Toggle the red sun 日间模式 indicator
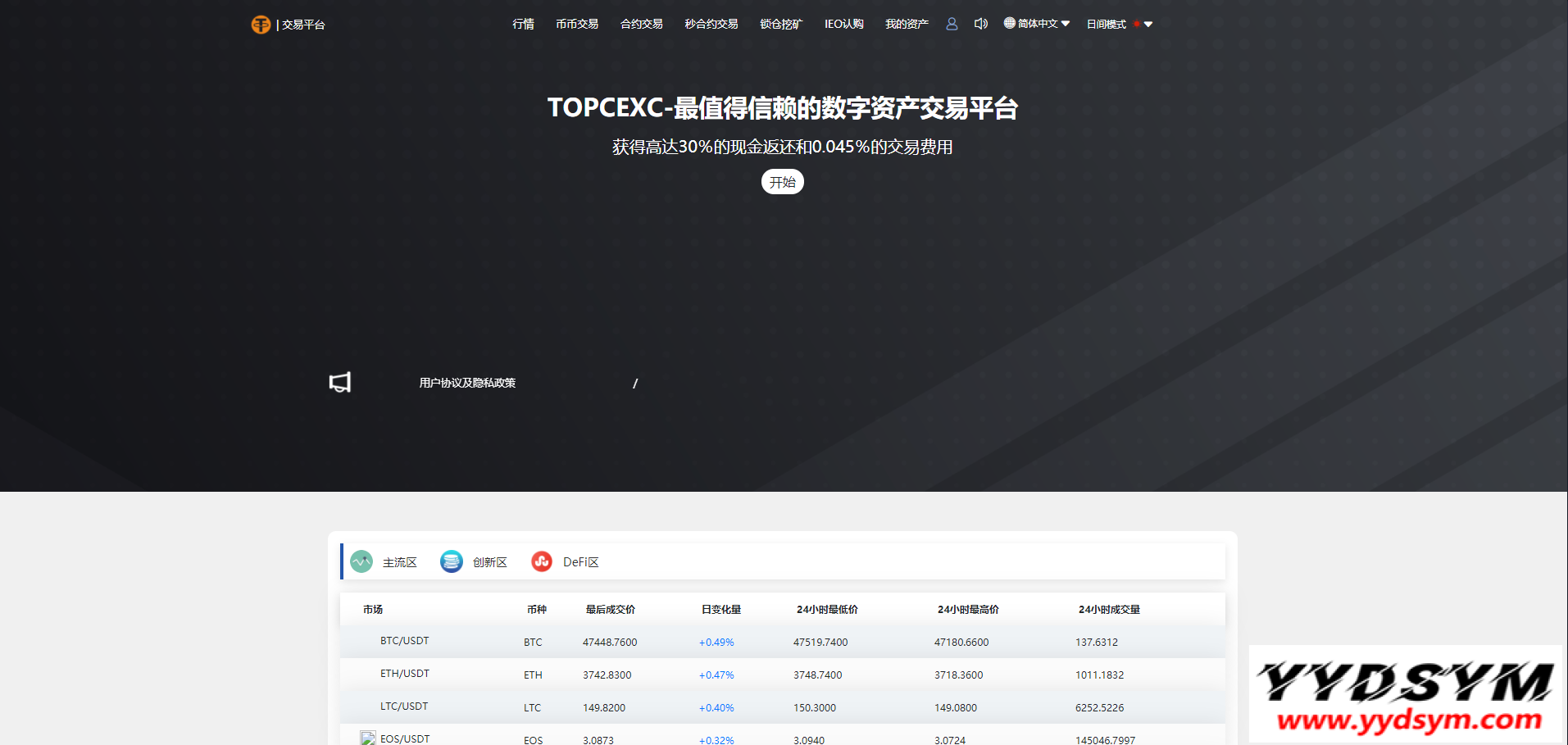The height and width of the screenshot is (745, 1568). click(x=1137, y=24)
